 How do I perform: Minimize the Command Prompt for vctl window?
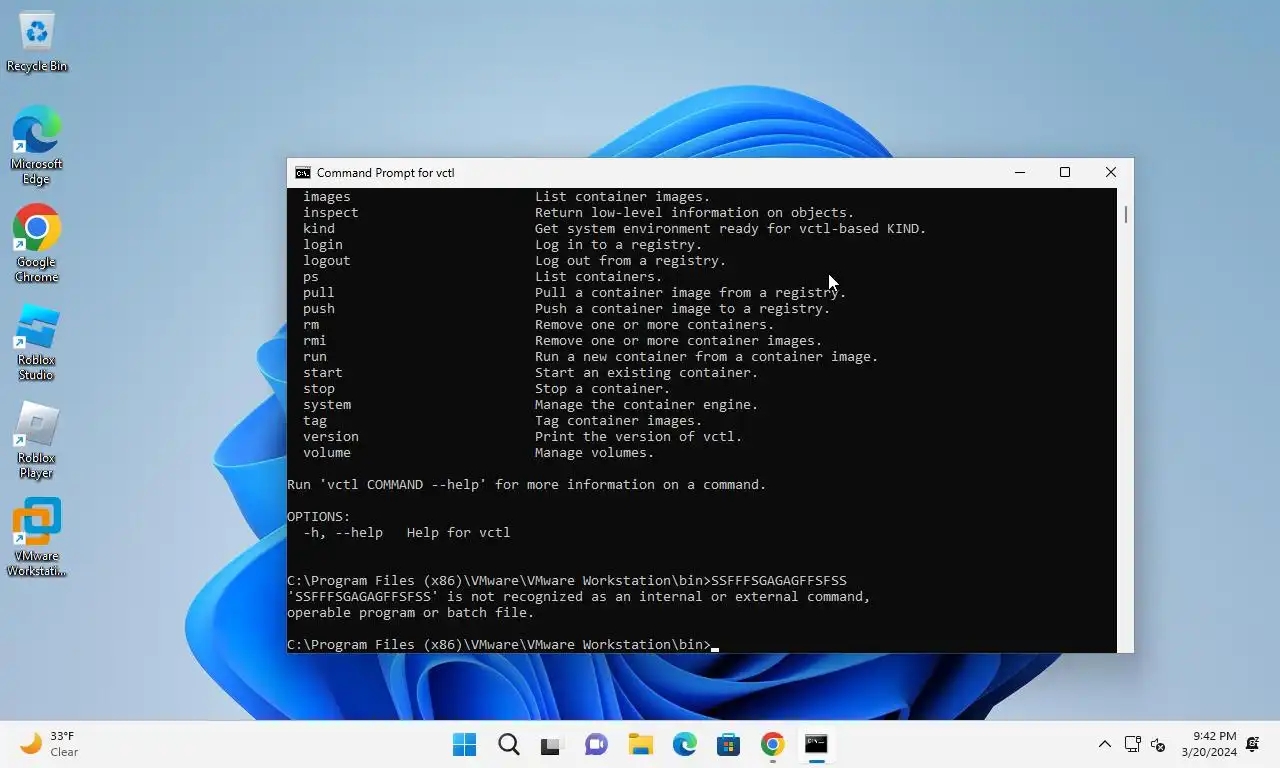click(1019, 172)
